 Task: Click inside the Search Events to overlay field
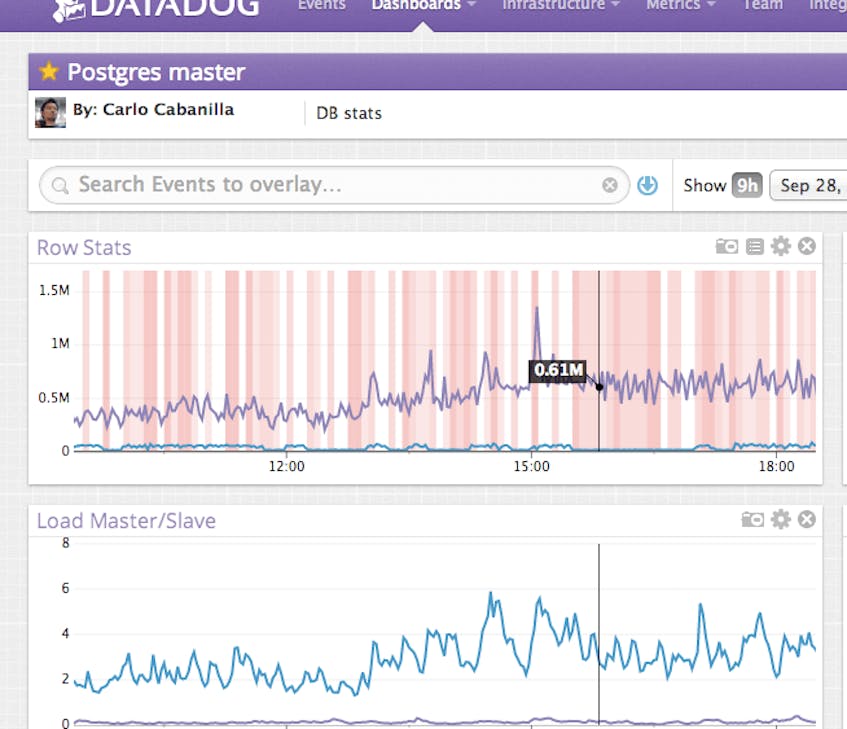click(300, 184)
